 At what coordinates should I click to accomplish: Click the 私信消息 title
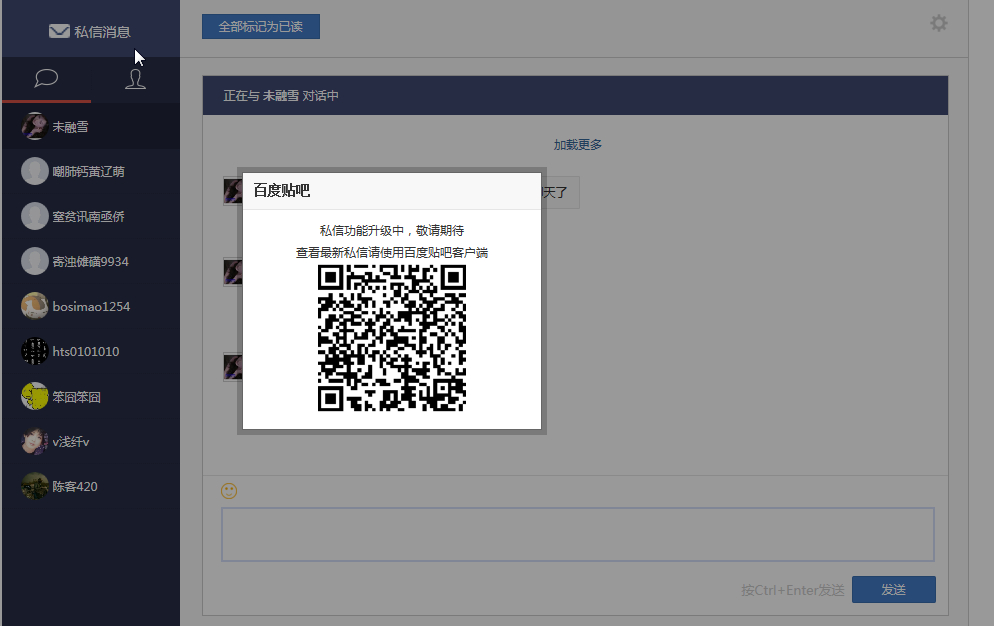click(x=102, y=32)
